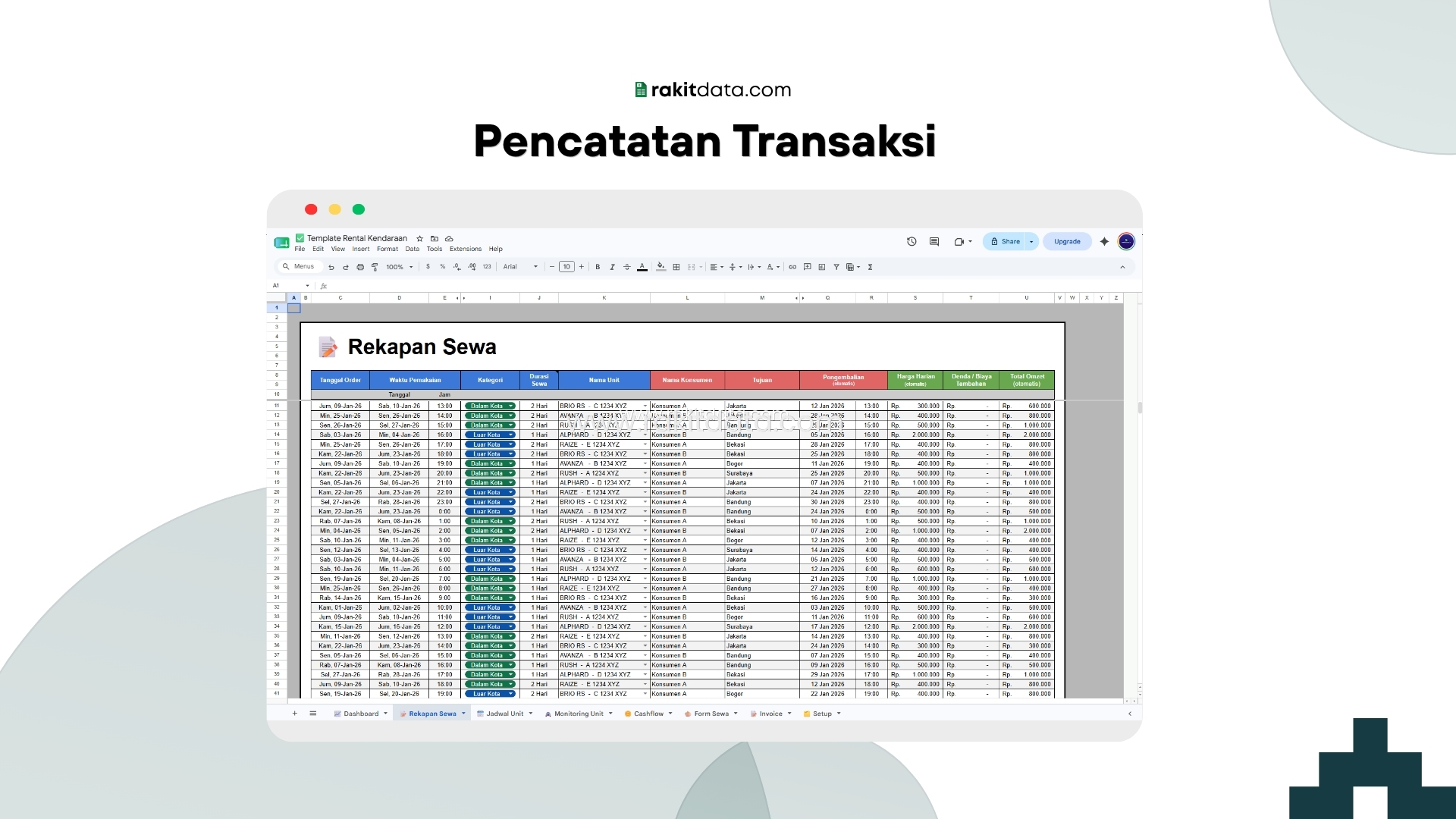Print the spreadsheet
The width and height of the screenshot is (1456, 819).
tap(360, 267)
